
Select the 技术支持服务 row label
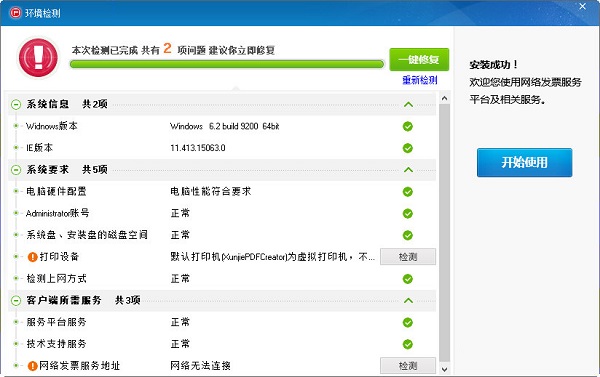point(56,344)
